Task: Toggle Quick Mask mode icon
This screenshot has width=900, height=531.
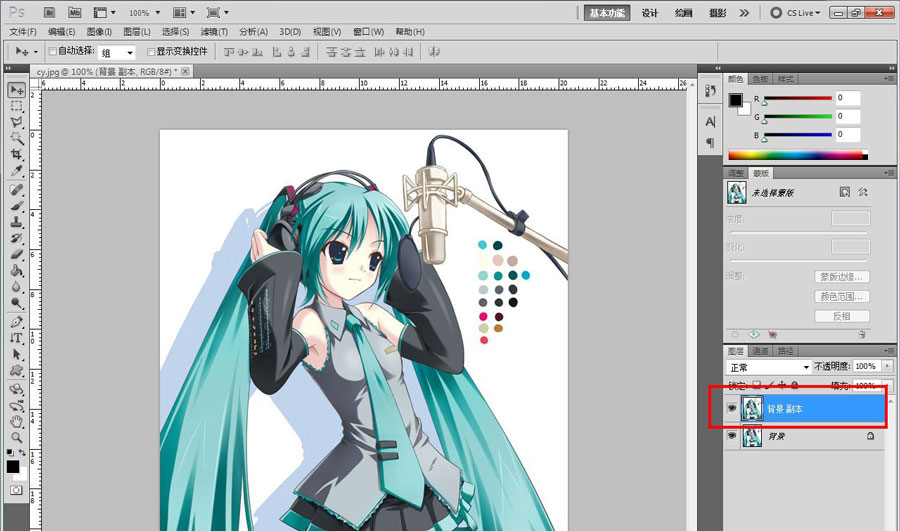Action: coord(16,490)
